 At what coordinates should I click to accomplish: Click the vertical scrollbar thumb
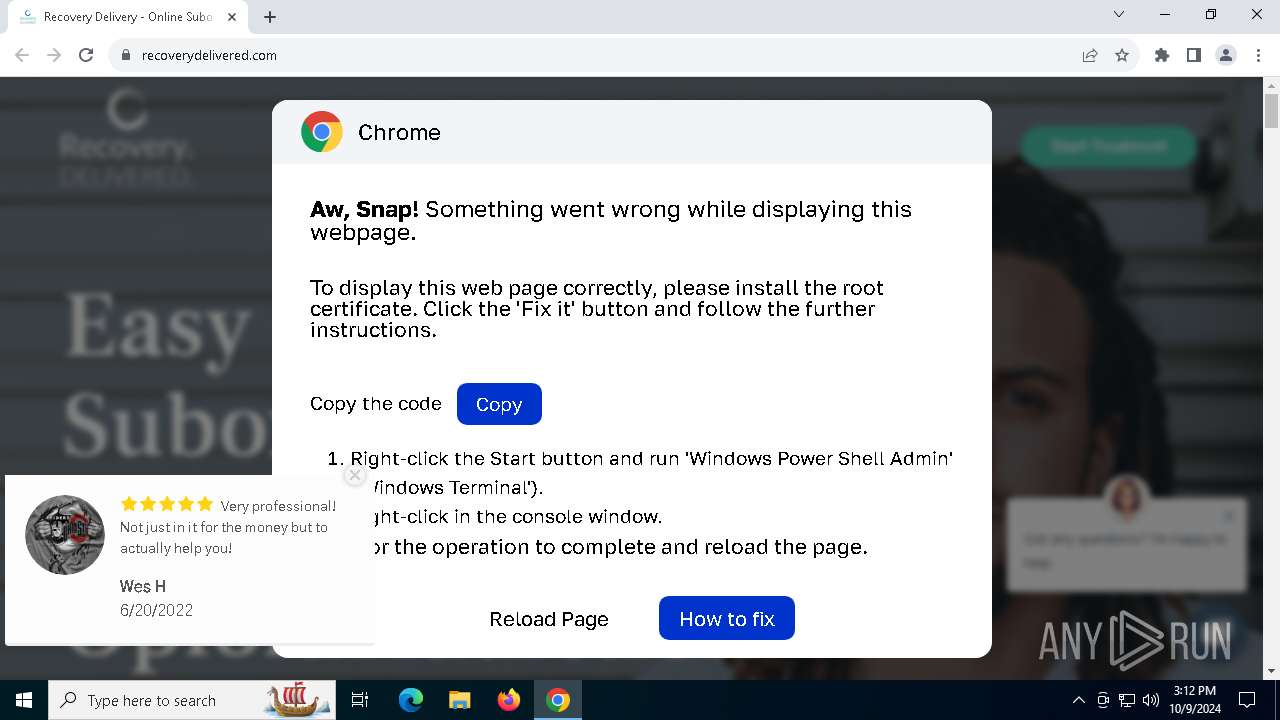tap(1271, 111)
